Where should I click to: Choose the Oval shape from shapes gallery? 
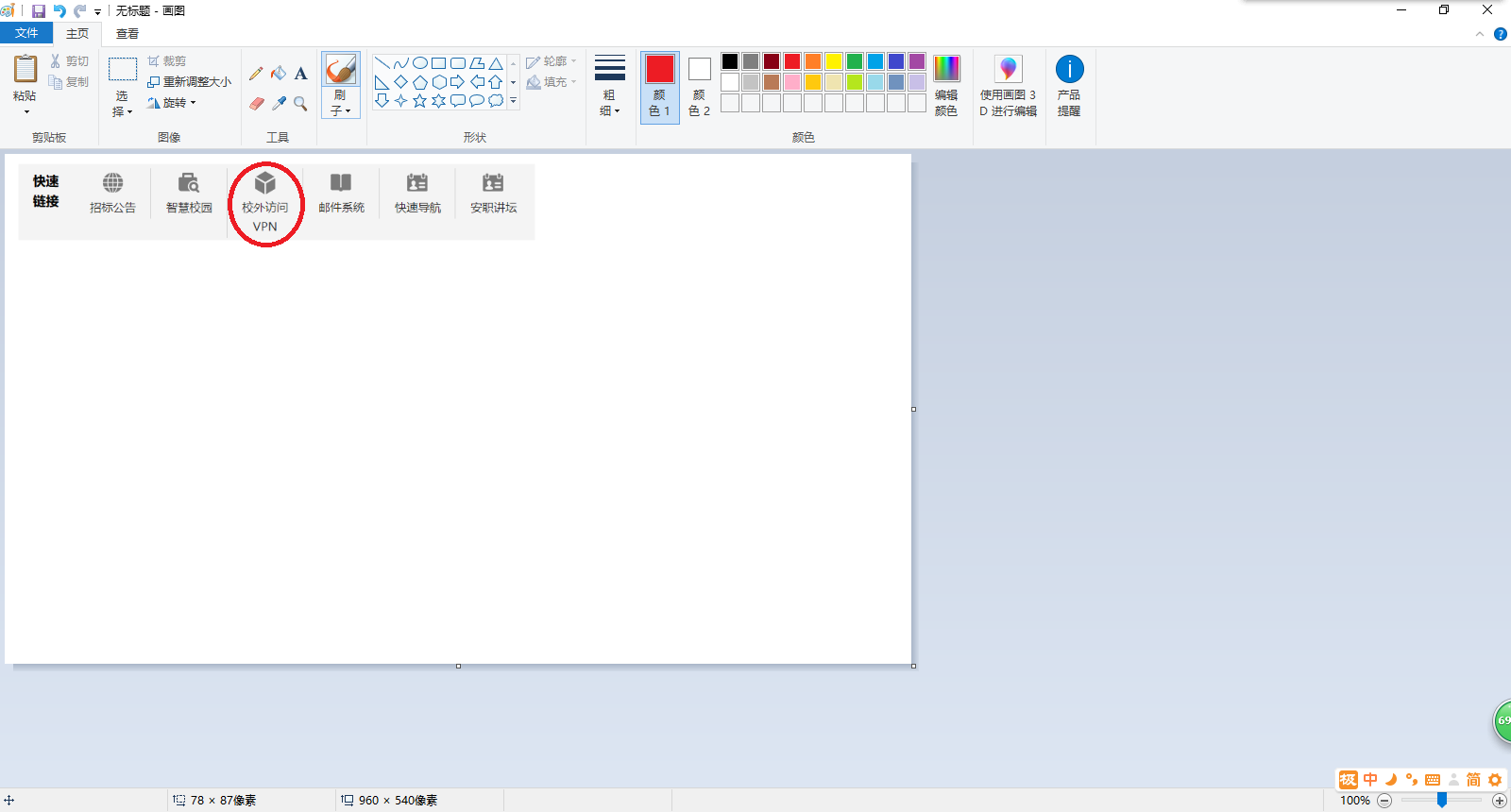tap(420, 63)
